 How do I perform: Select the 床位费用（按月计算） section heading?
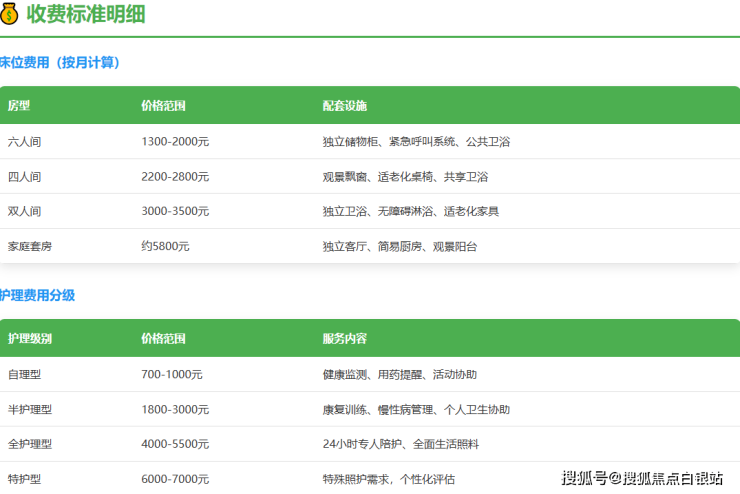click(60, 63)
